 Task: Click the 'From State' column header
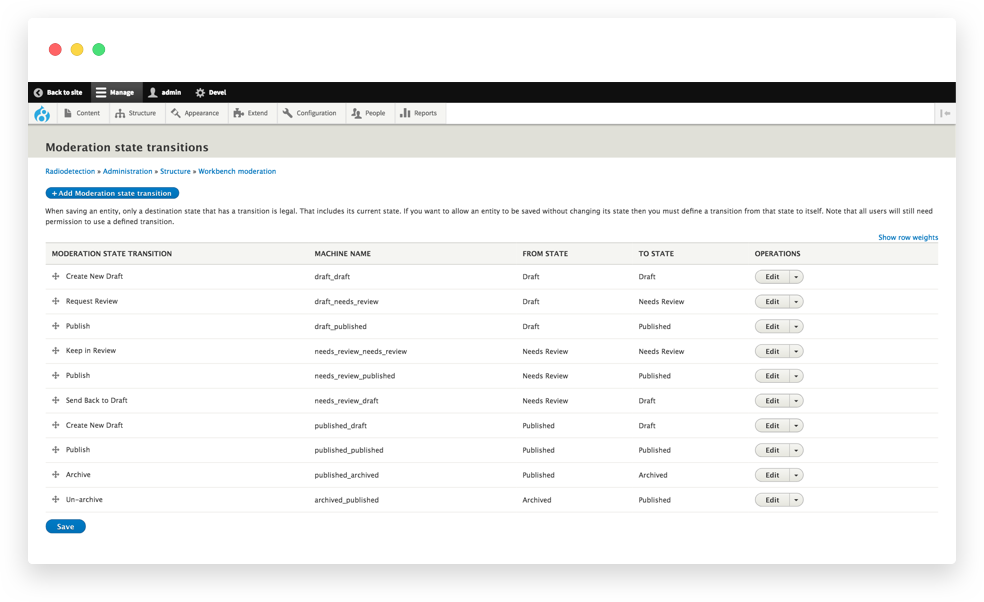(x=545, y=254)
